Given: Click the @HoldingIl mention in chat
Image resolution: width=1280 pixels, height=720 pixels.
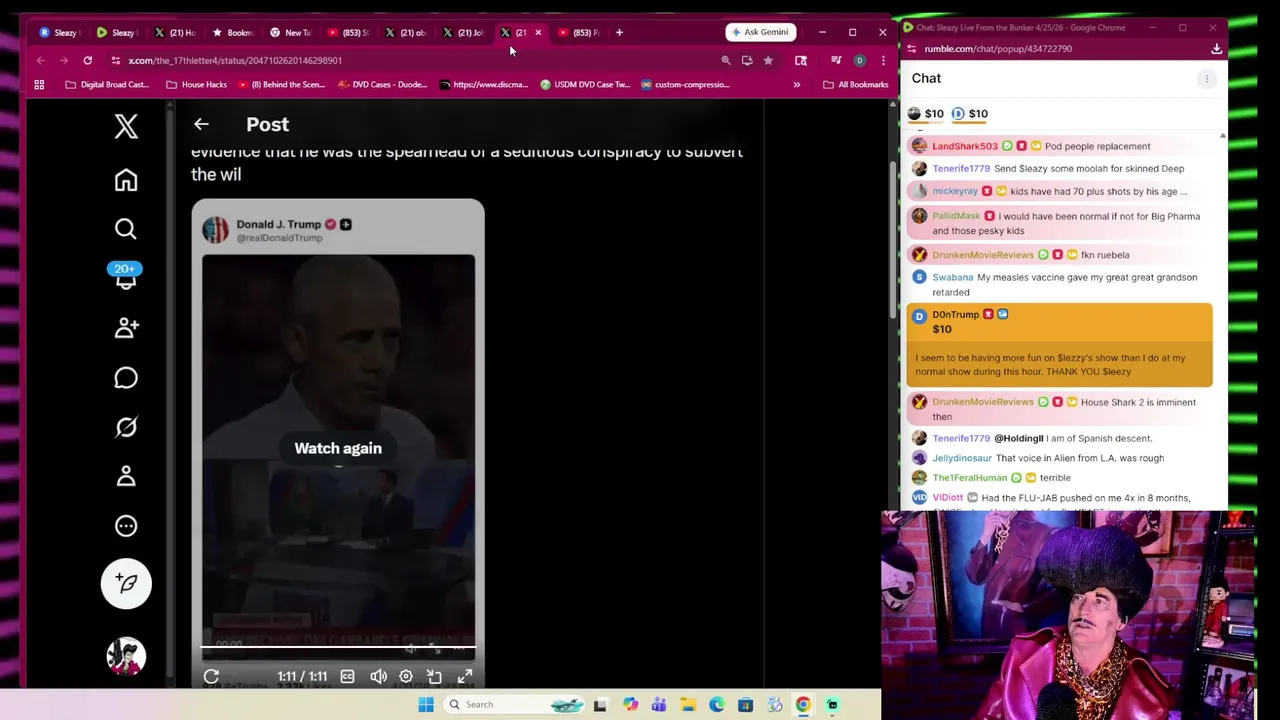Looking at the screenshot, I should click(x=1018, y=438).
